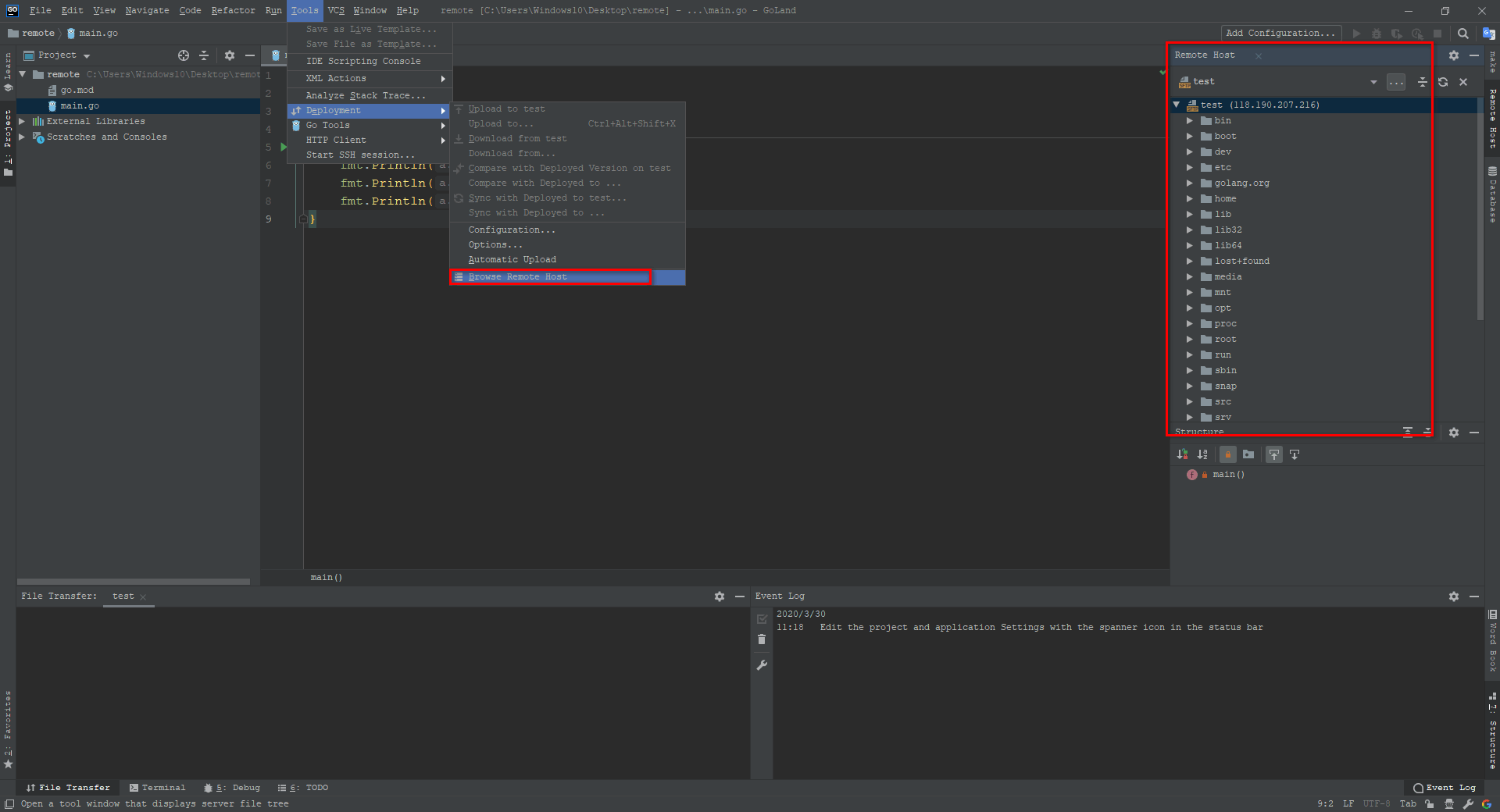Click the horizontal scrollbar under the Project tree
1500x812 pixels.
click(x=134, y=582)
